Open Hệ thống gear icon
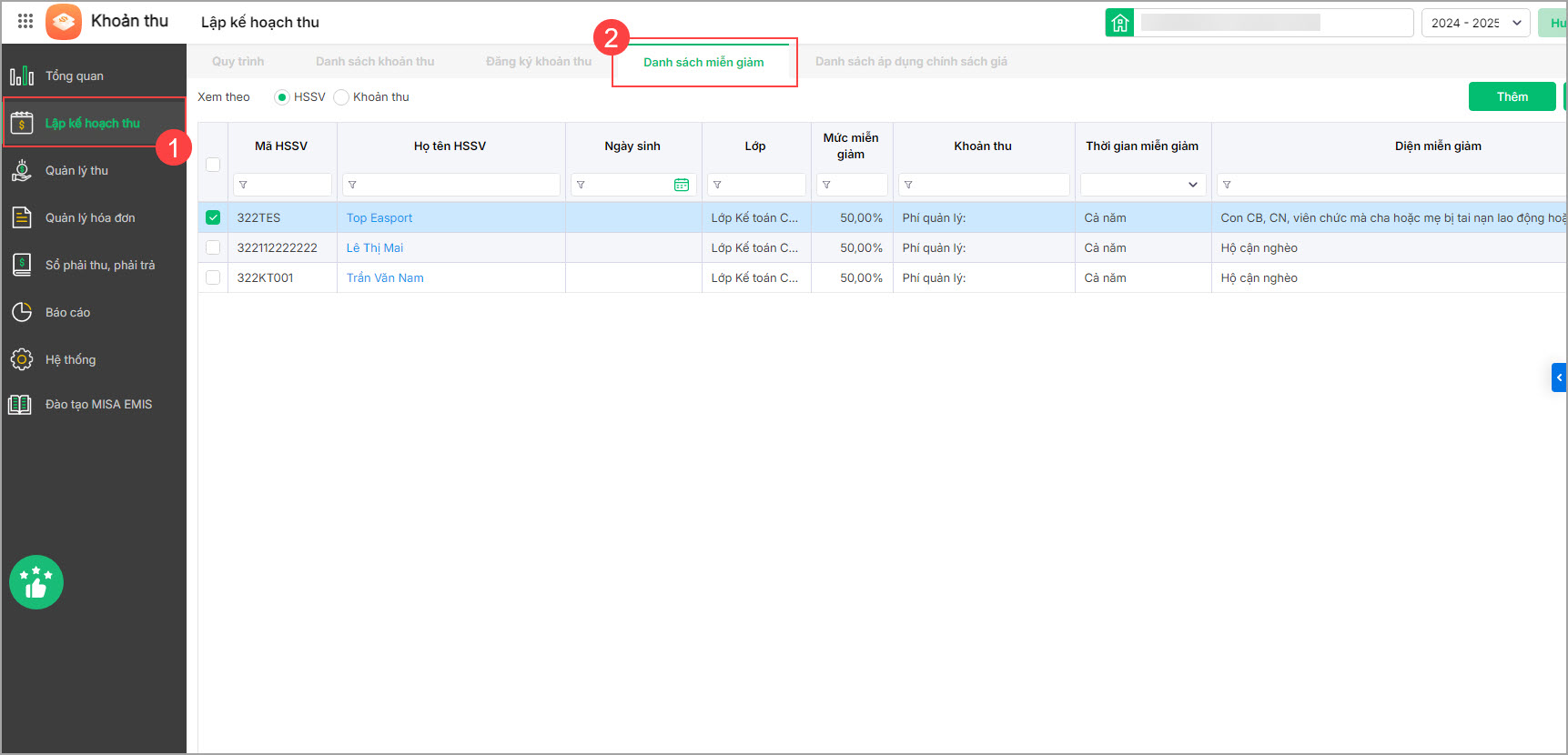The height and width of the screenshot is (755, 1568). (22, 359)
